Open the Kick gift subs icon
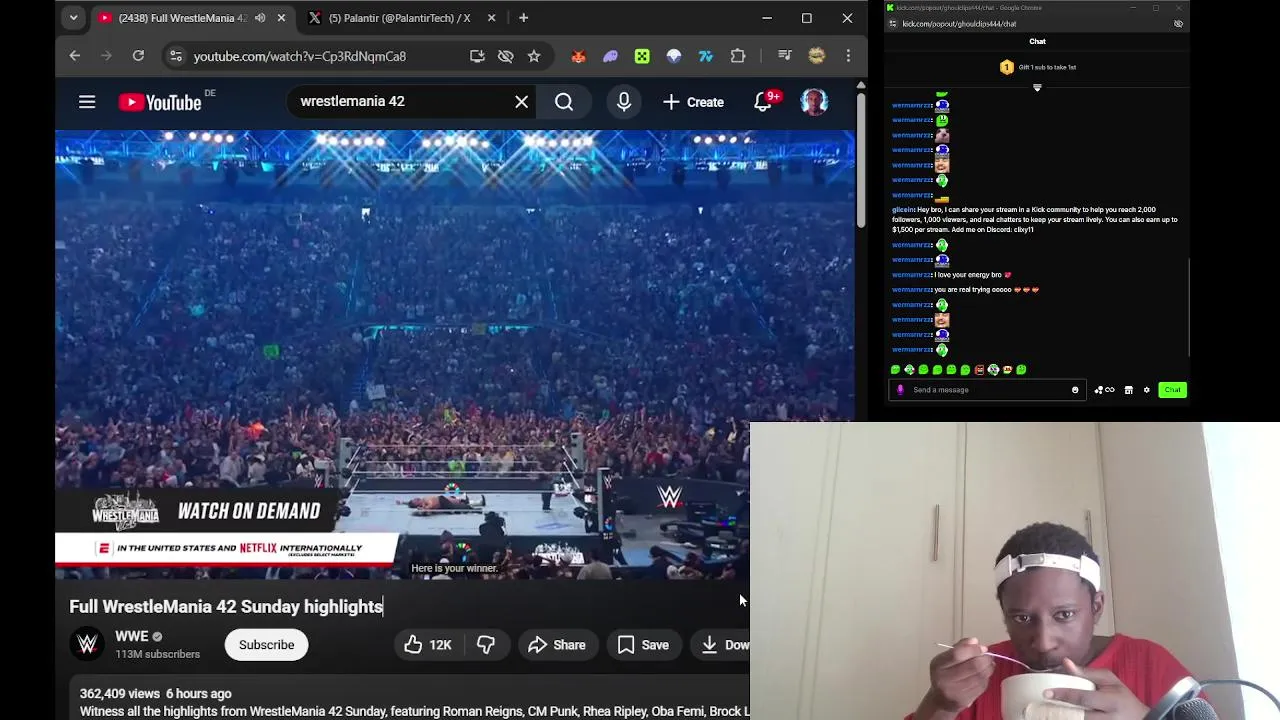The image size is (1280, 720). pyautogui.click(x=1104, y=390)
